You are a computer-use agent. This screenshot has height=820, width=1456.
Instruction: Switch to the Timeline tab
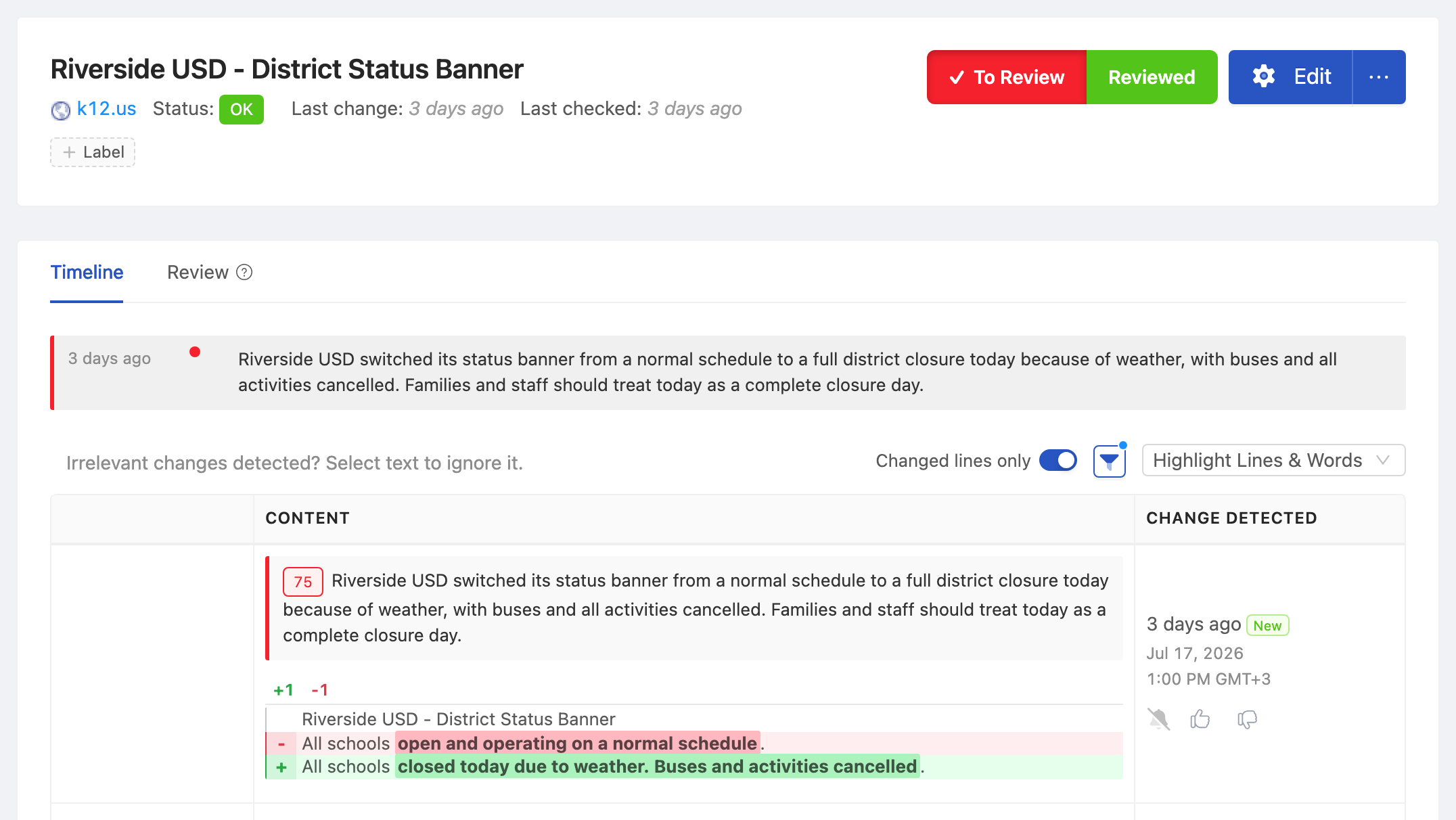coord(87,272)
